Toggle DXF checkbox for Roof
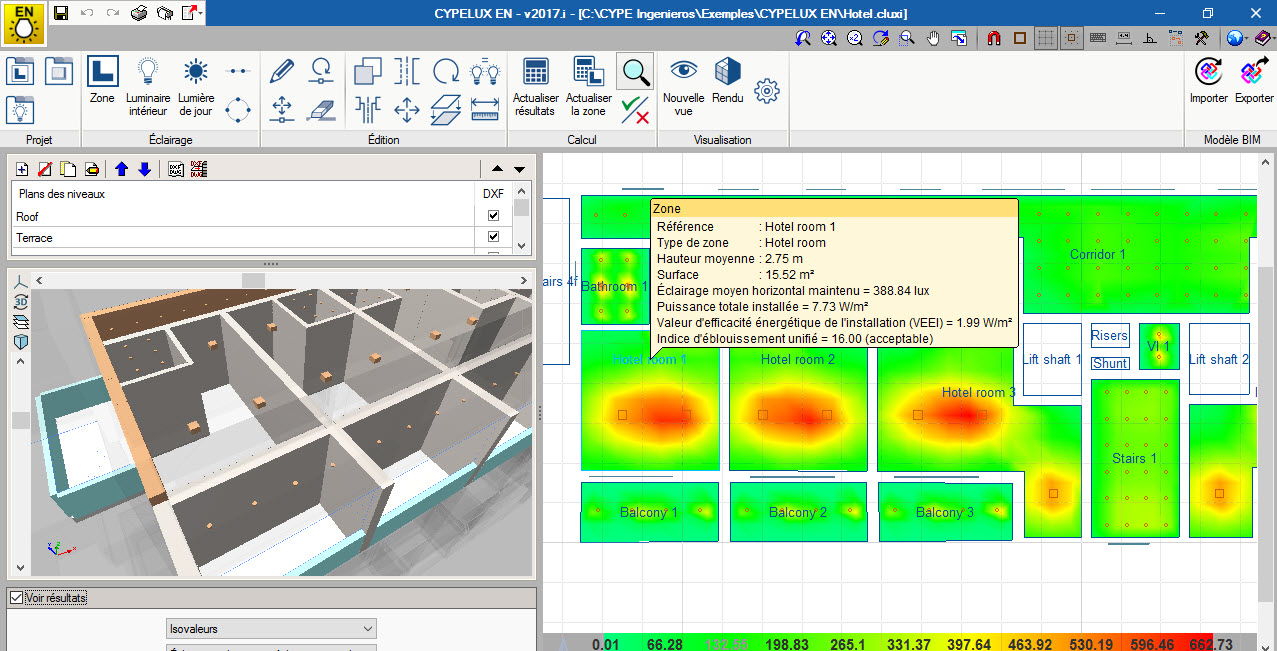Image resolution: width=1277 pixels, height=651 pixels. point(493,216)
